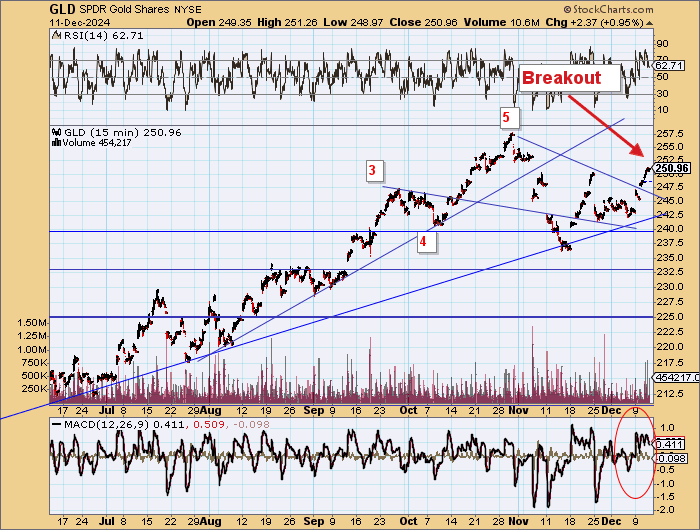The height and width of the screenshot is (530, 700).
Task: Click the GLD ticker symbol title
Action: point(62,8)
